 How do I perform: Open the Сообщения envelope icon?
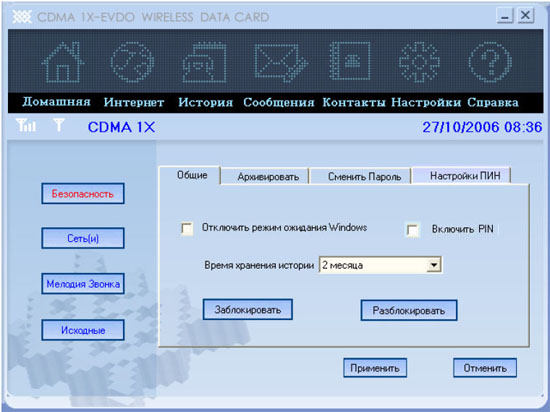point(281,62)
